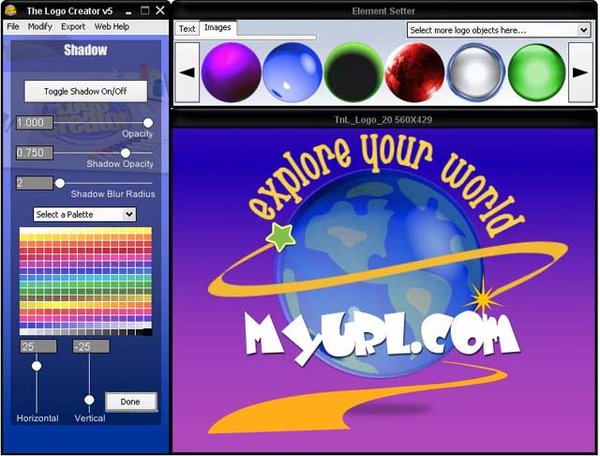Select the purple sphere image
Image resolution: width=600 pixels, height=456 pixels.
(x=231, y=72)
